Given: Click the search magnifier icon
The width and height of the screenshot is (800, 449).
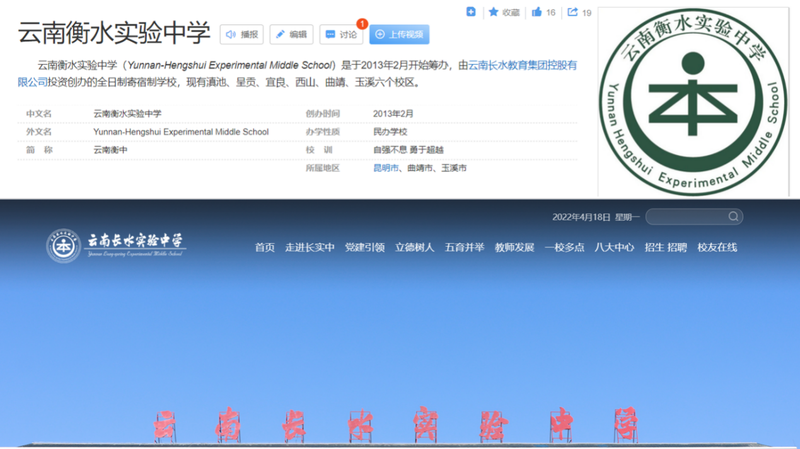Looking at the screenshot, I should (x=733, y=217).
